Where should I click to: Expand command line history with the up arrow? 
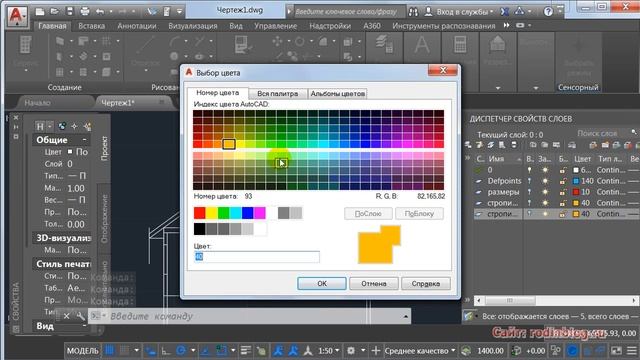(x=406, y=316)
